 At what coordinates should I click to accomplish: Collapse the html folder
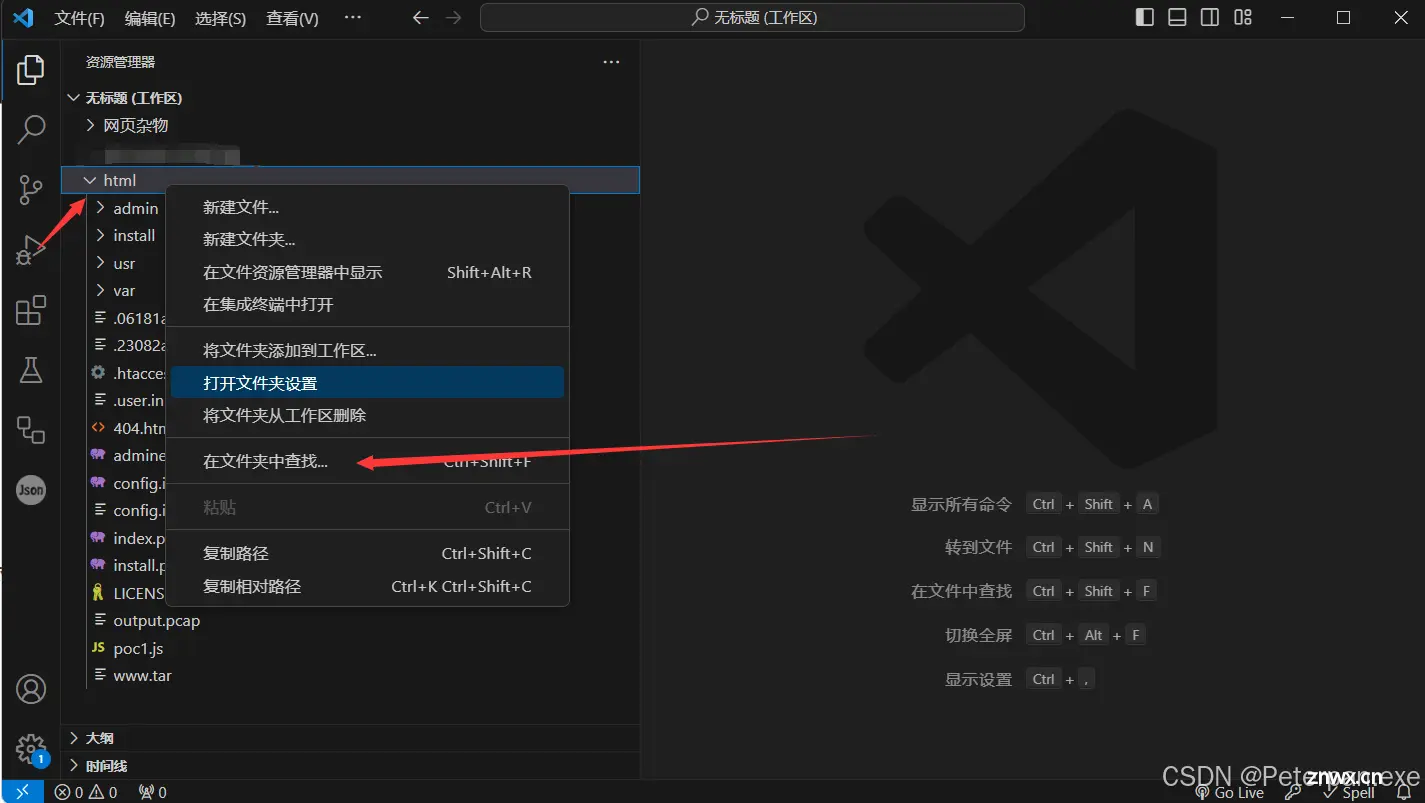click(350, 180)
